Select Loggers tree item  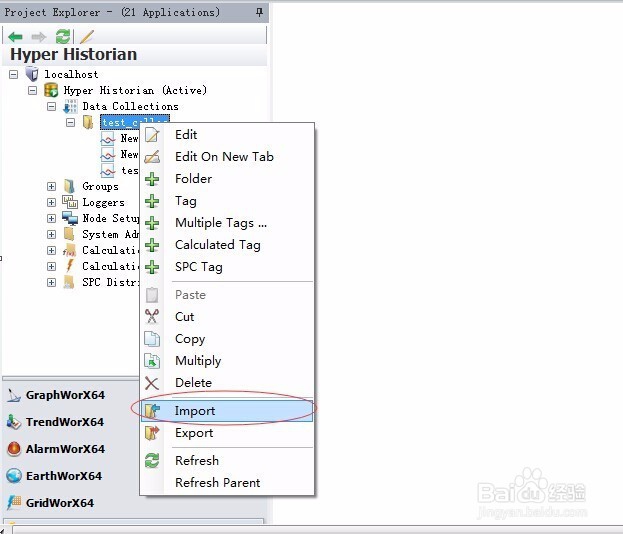103,202
